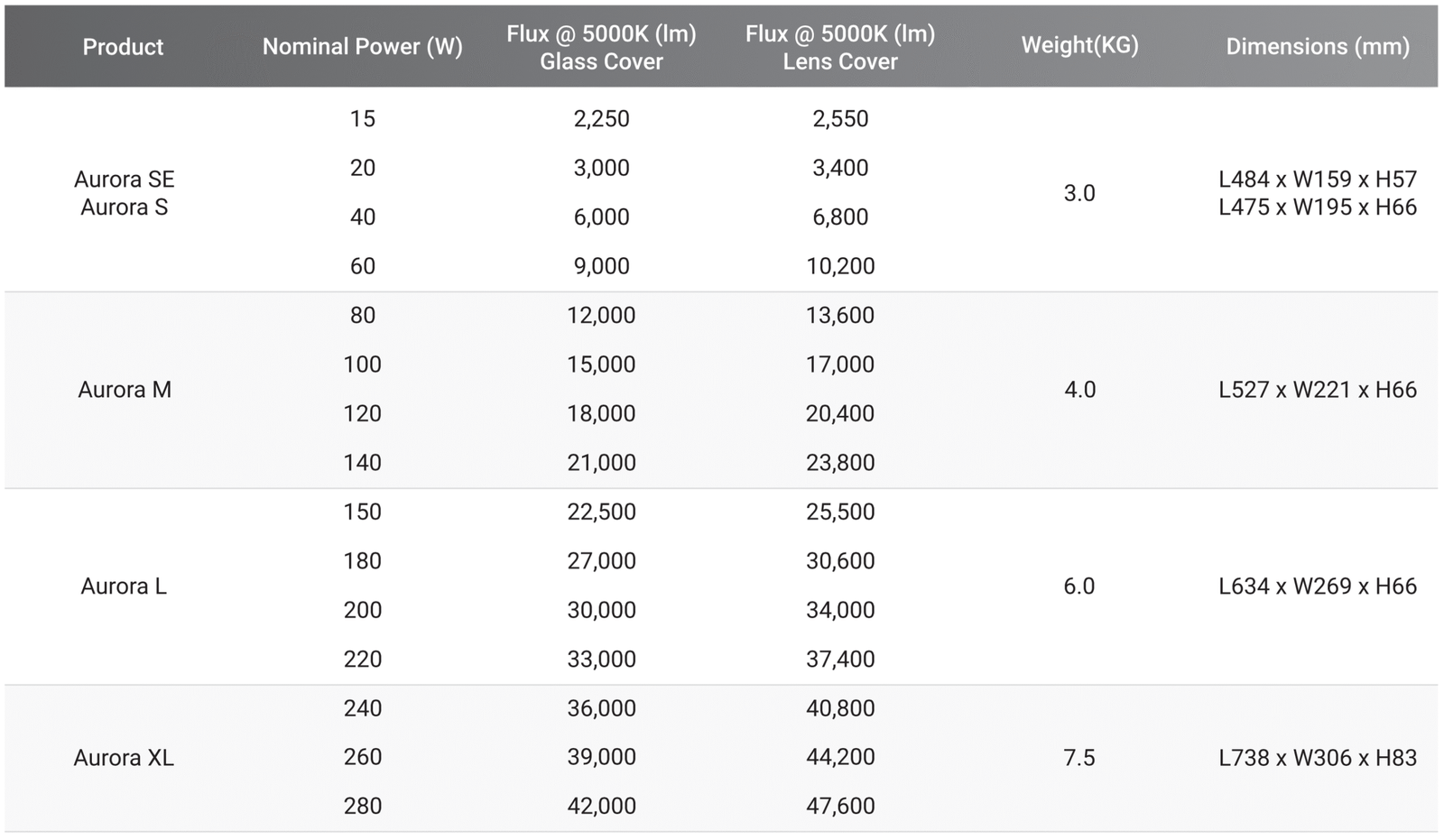
Task: Click the Nominal Power (W) header
Action: pyautogui.click(x=362, y=47)
